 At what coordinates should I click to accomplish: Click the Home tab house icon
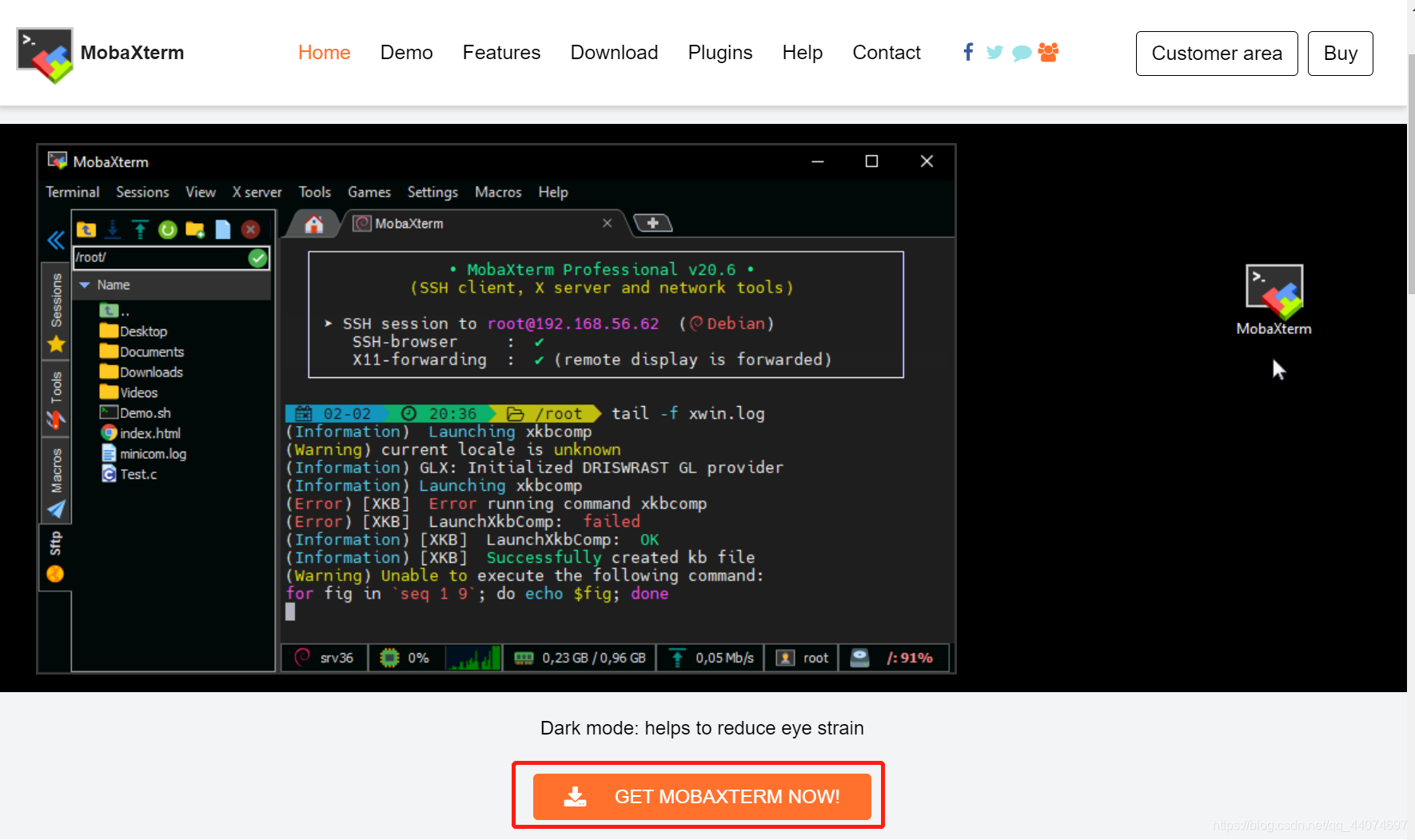[x=314, y=224]
